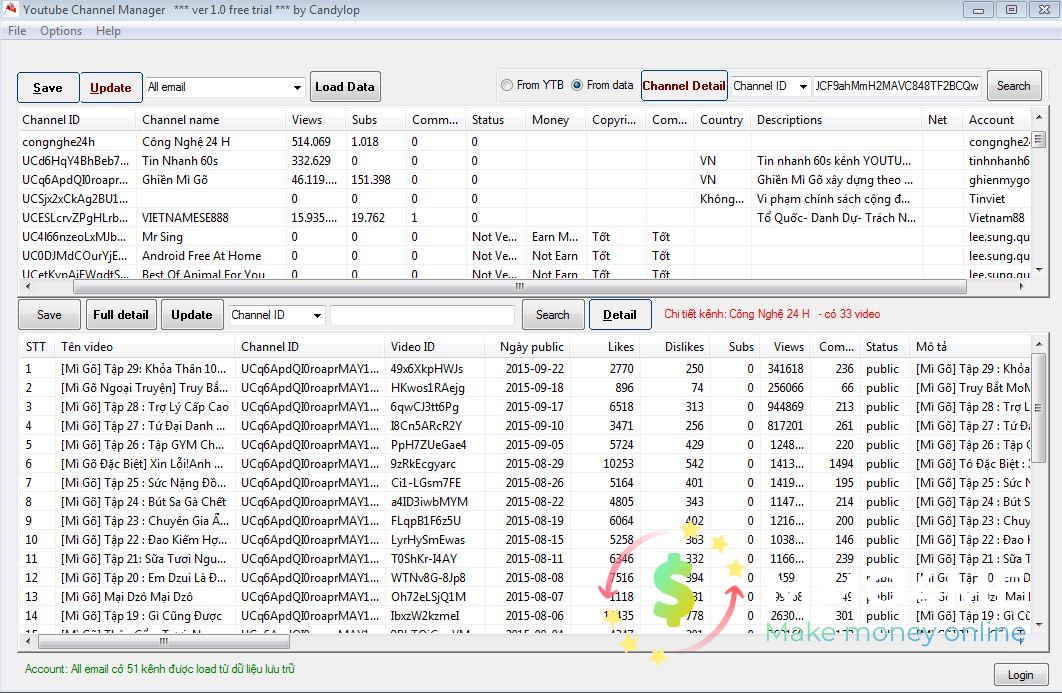This screenshot has width=1062, height=693.
Task: Click the Load Data button
Action: (x=345, y=87)
